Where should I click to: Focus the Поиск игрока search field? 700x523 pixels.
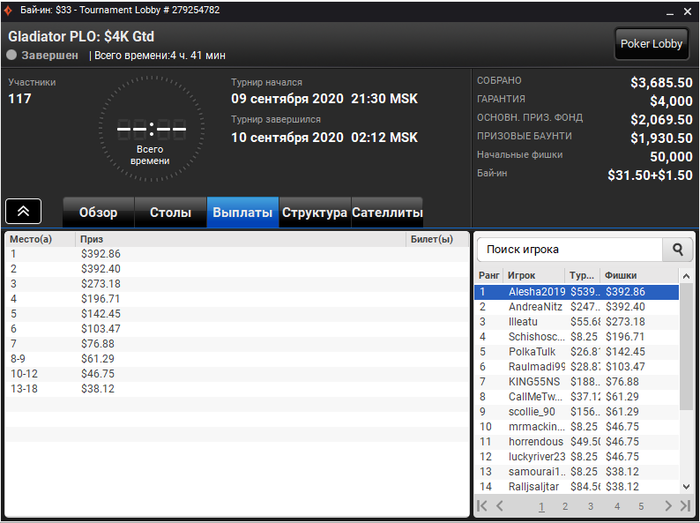pyautogui.click(x=570, y=249)
